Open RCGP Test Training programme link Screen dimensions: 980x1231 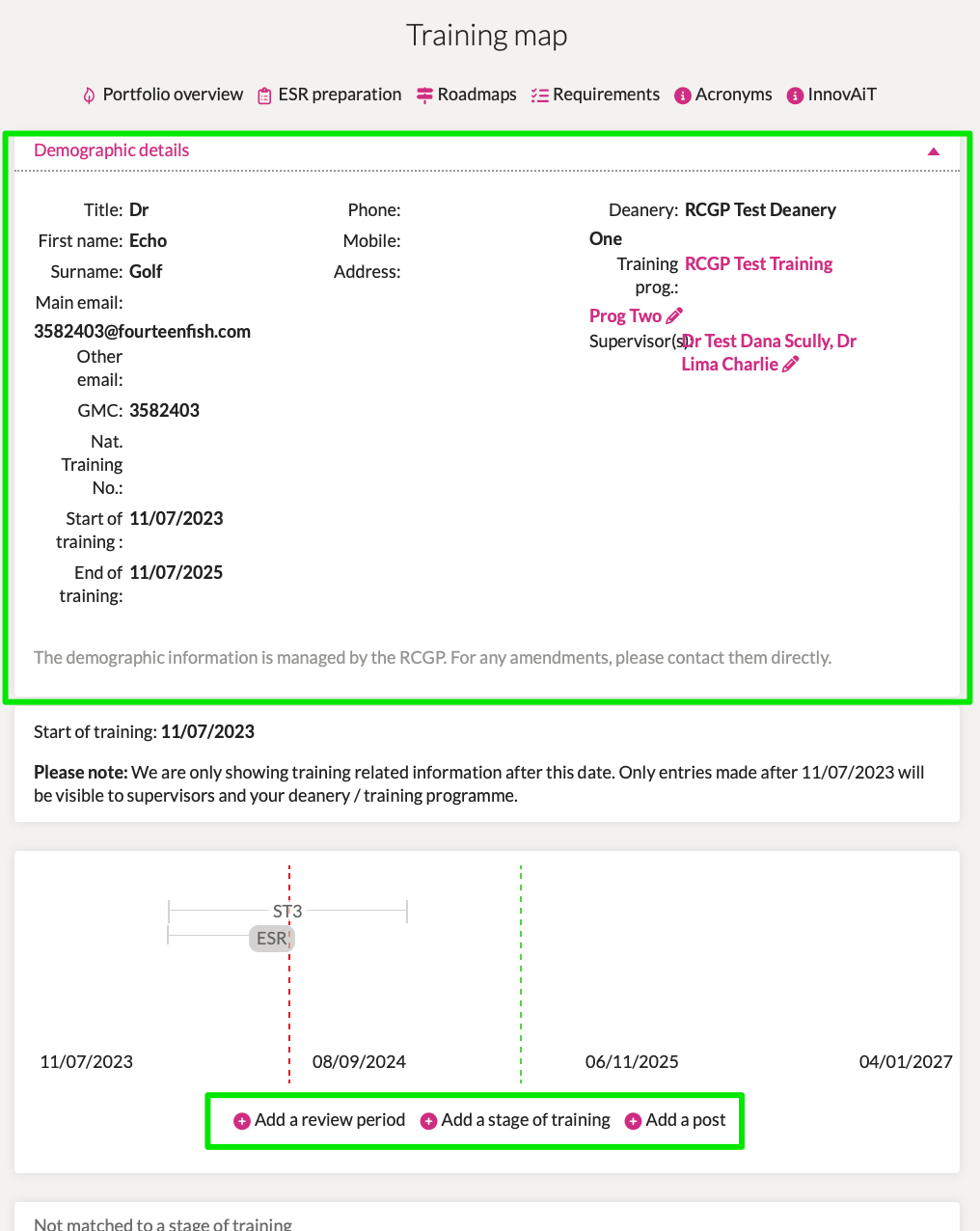(x=759, y=264)
